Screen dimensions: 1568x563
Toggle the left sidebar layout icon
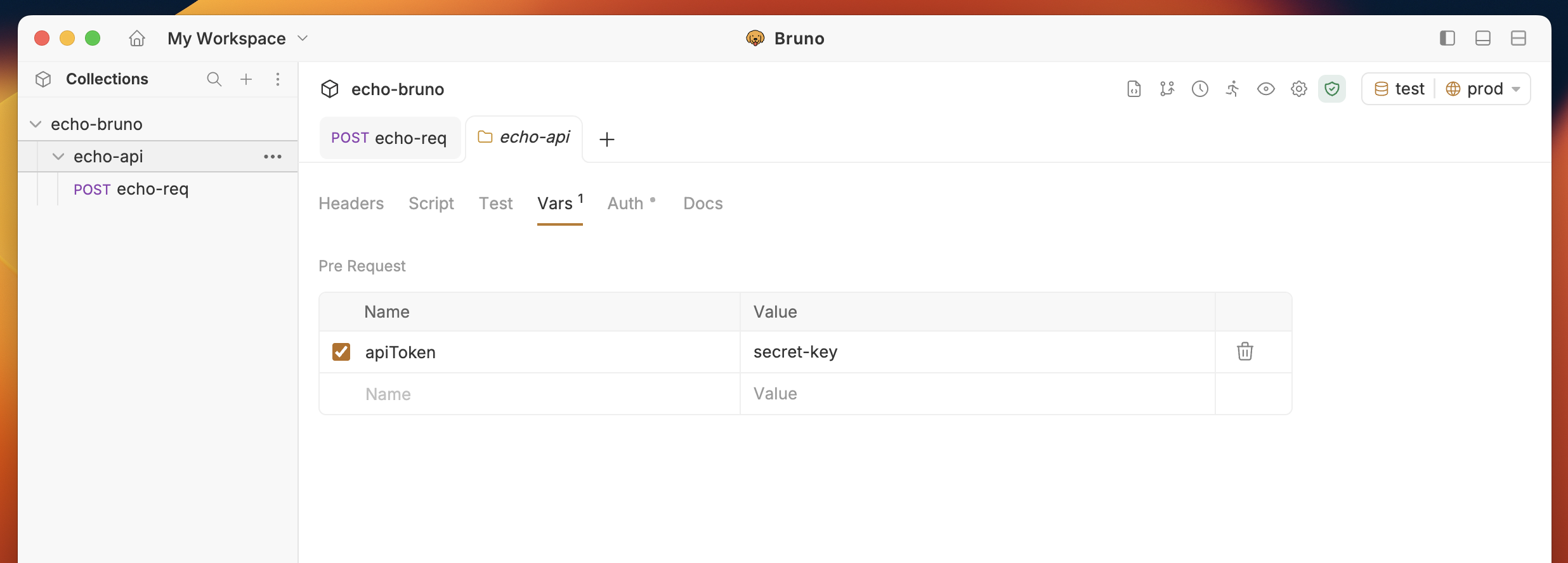pyautogui.click(x=1447, y=38)
